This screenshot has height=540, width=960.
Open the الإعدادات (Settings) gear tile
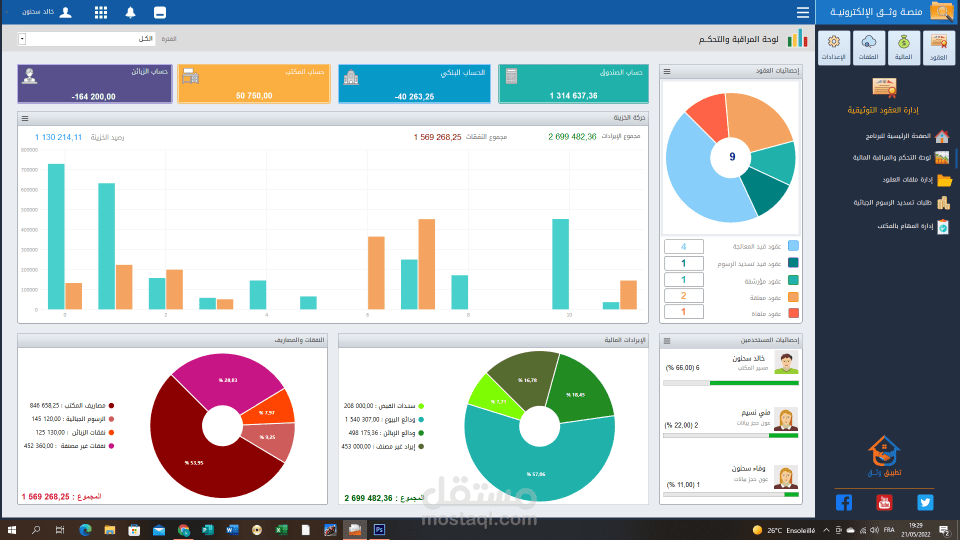point(834,48)
